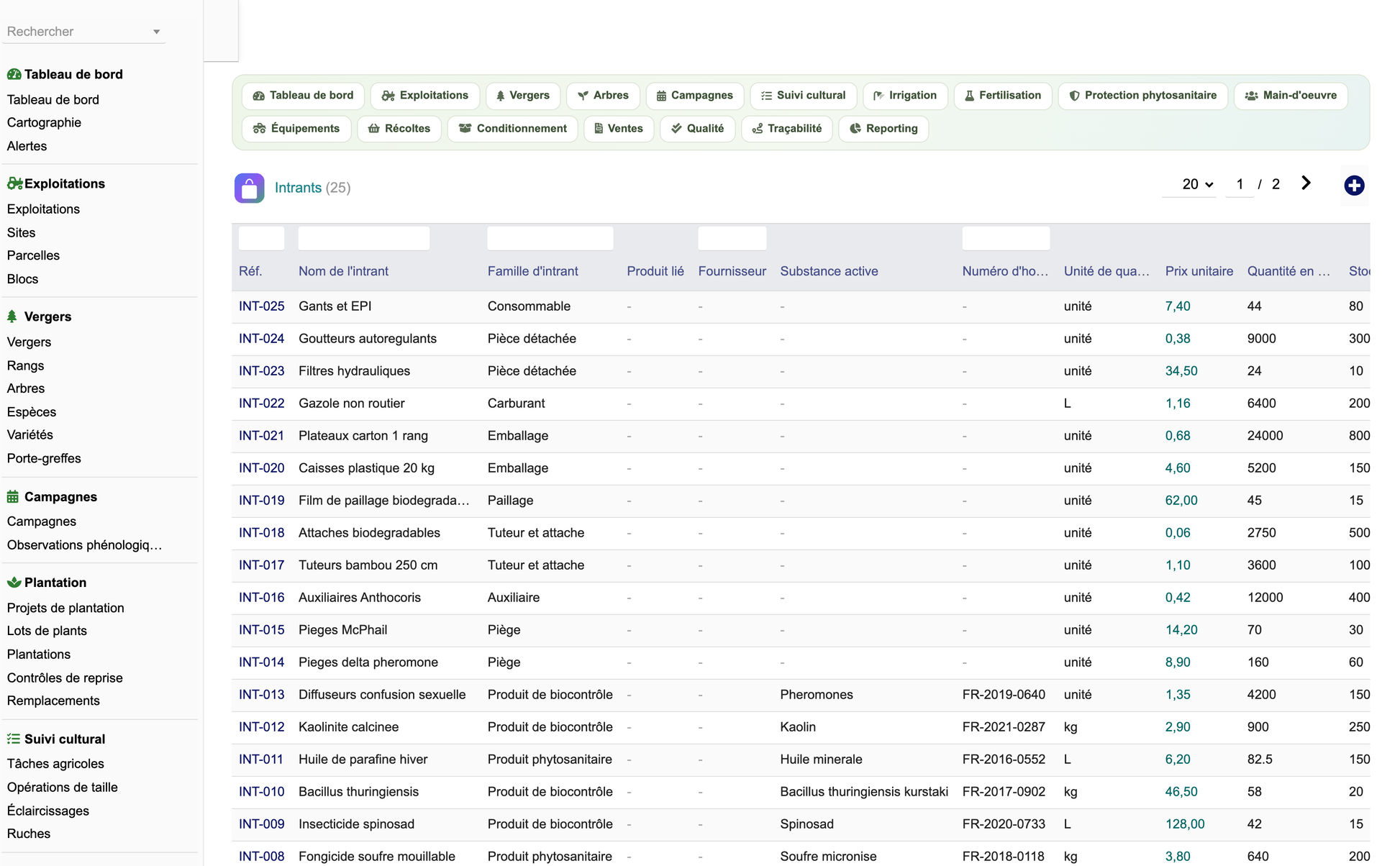Click the Irrigation tab icon
This screenshot has height=866, width=1400.
pos(878,96)
